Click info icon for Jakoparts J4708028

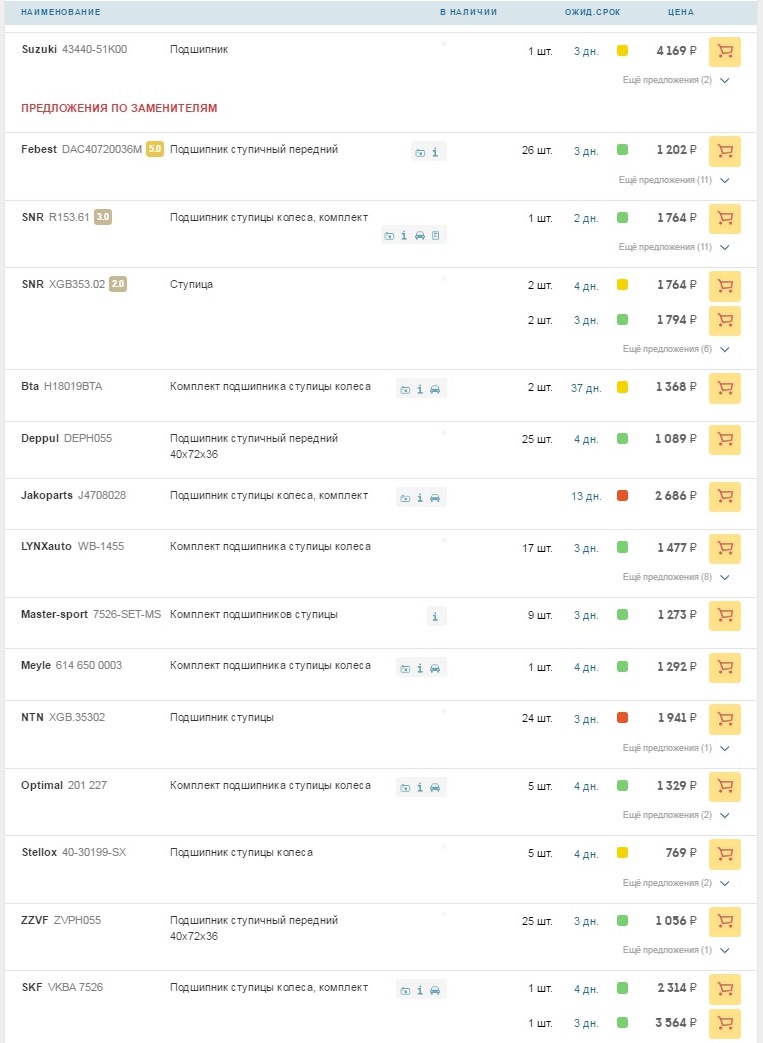420,497
